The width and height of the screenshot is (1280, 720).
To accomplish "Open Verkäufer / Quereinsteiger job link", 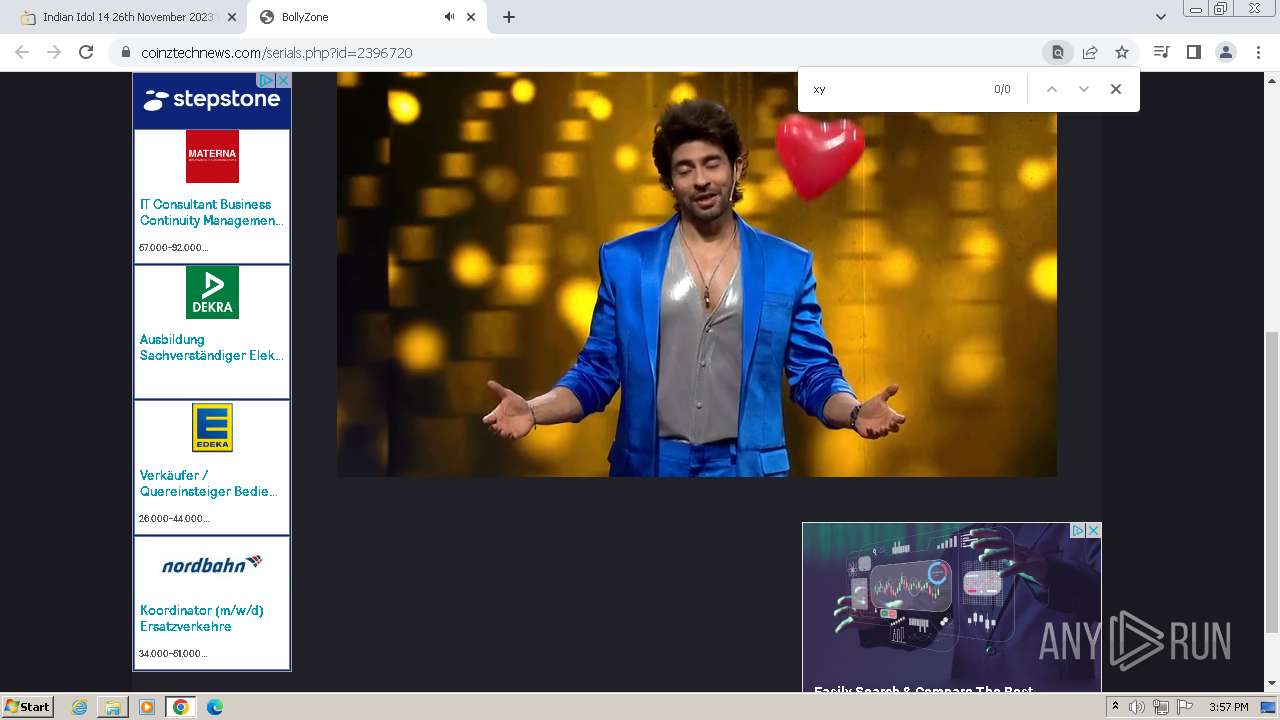I will 209,483.
